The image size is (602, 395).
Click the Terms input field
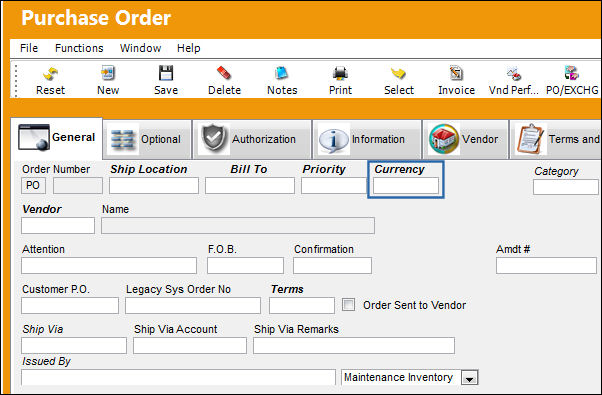point(302,306)
